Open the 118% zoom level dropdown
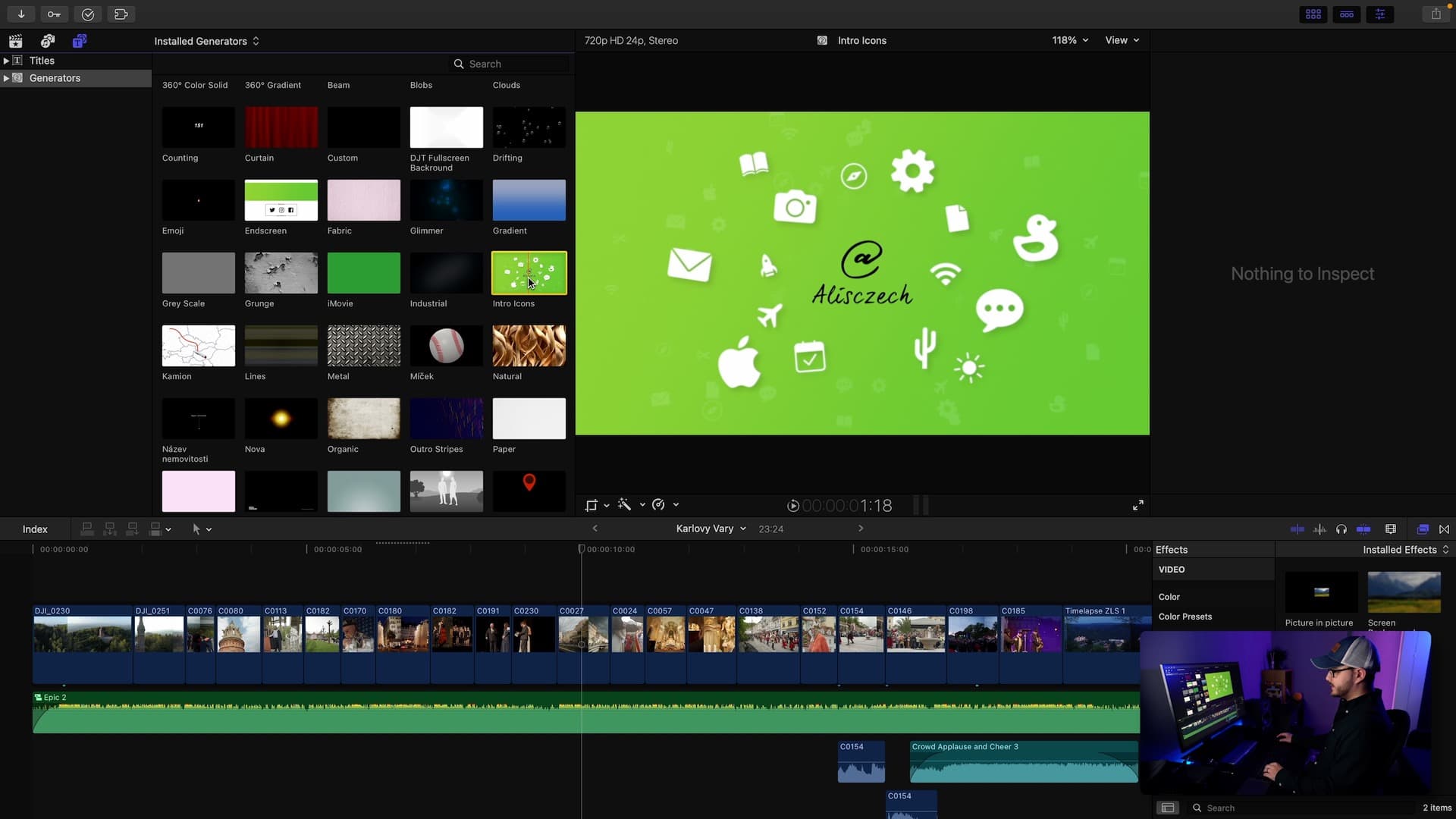The width and height of the screenshot is (1456, 819). pyautogui.click(x=1069, y=40)
